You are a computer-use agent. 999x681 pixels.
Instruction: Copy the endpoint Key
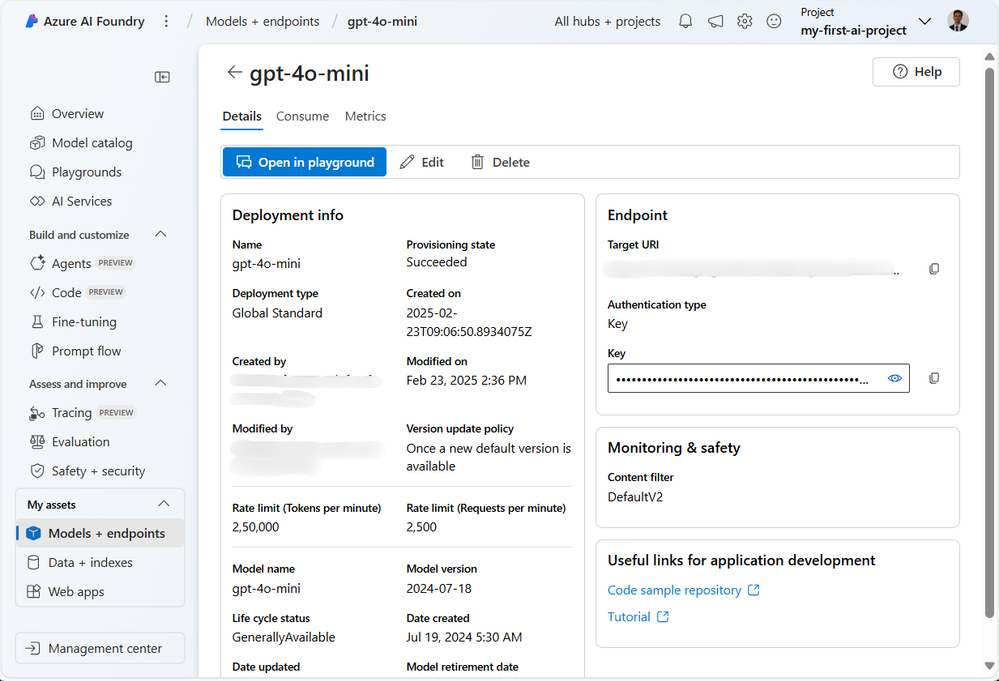pos(934,378)
